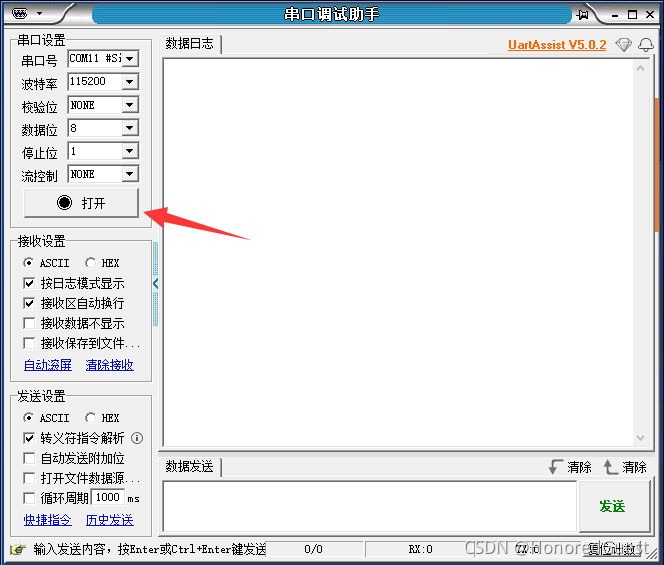Collapse the left settings panel chevron
Viewport: 664px width, 565px height.
click(x=155, y=283)
